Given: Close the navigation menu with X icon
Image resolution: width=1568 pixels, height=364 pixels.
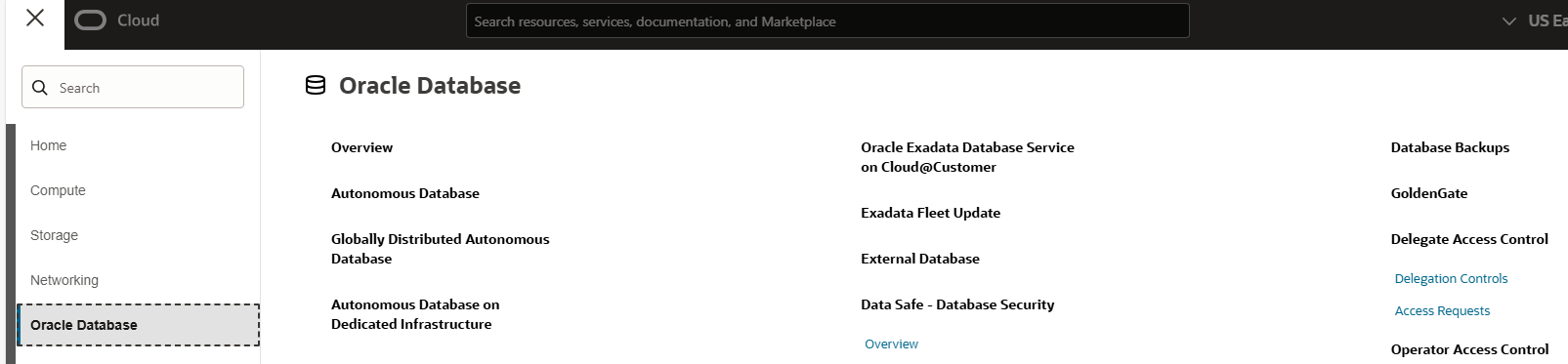Looking at the screenshot, I should coord(35,18).
